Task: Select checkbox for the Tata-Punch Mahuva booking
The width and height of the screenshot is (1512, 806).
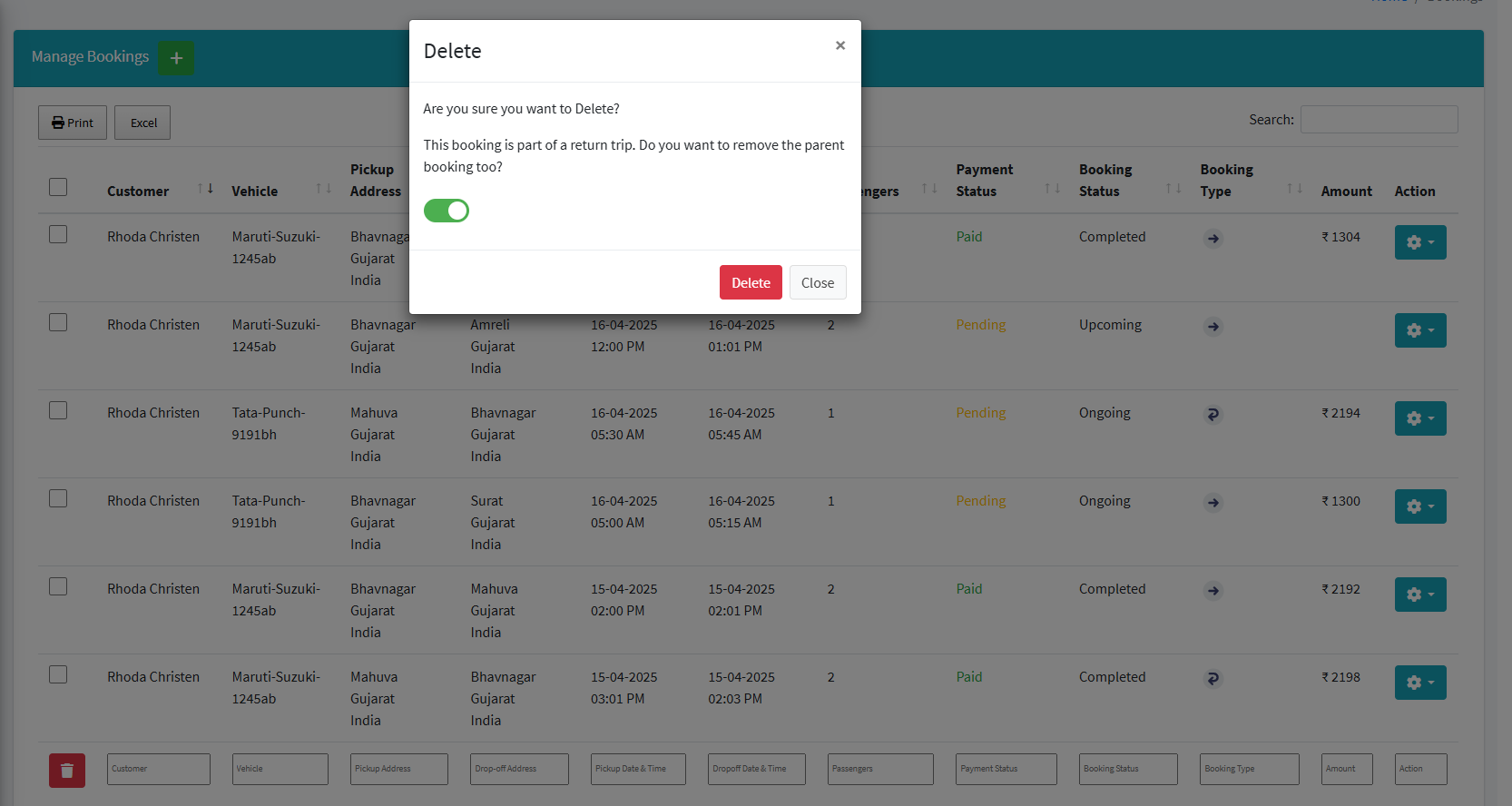Action: [x=58, y=411]
